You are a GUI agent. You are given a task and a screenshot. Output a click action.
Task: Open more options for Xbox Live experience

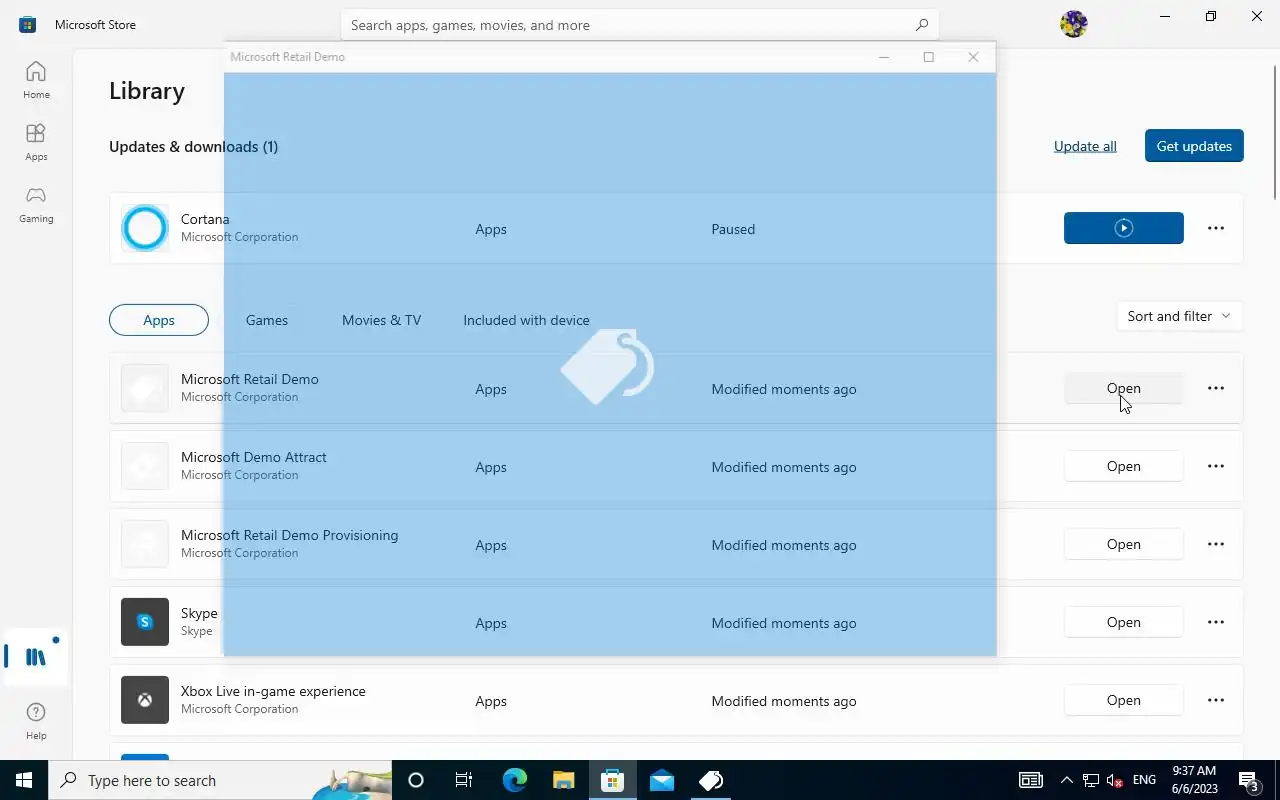[x=1216, y=700]
